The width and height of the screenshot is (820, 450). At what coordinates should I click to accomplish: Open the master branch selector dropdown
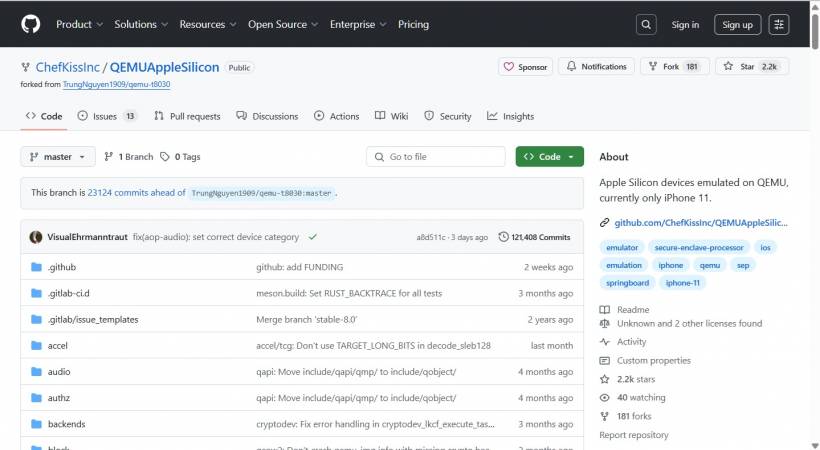(x=58, y=156)
